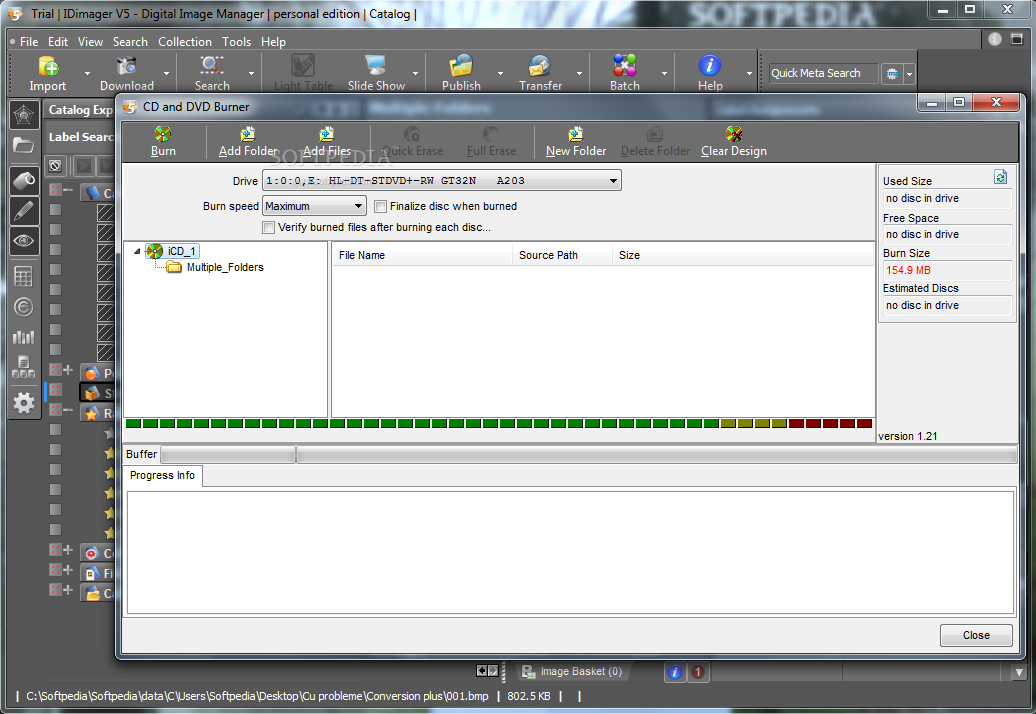The width and height of the screenshot is (1036, 714).
Task: Start the Slide Show tool
Action: pyautogui.click(x=376, y=73)
